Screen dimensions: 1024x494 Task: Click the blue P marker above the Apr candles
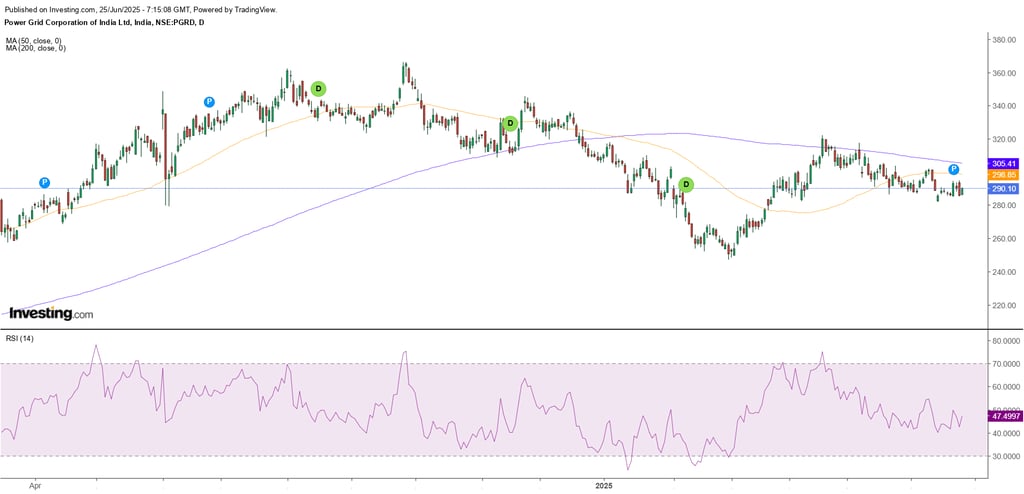click(x=44, y=182)
